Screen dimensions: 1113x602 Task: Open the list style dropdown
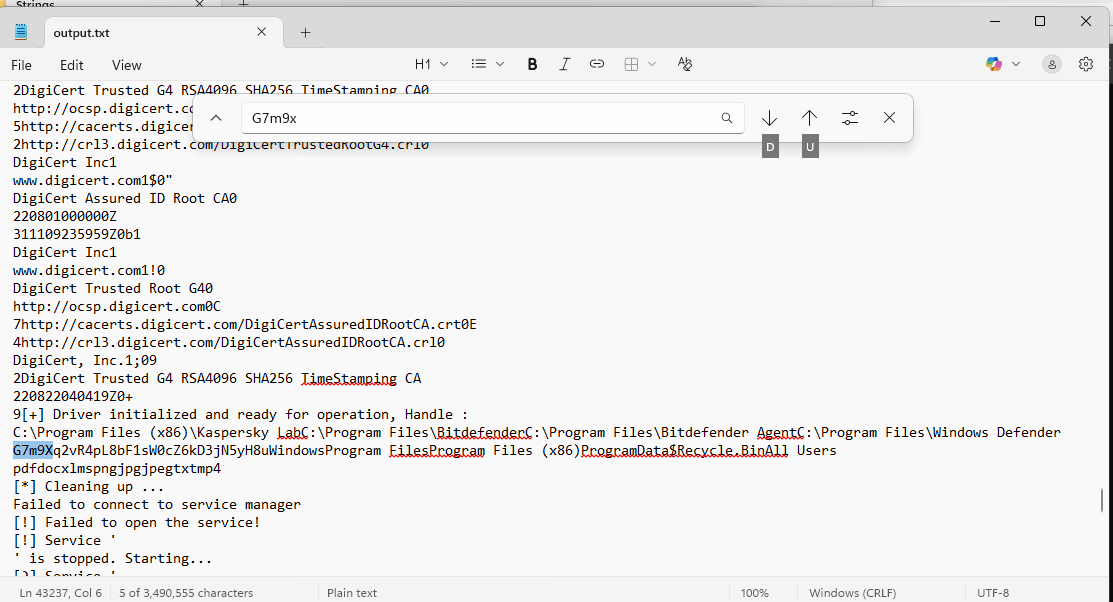(x=487, y=64)
